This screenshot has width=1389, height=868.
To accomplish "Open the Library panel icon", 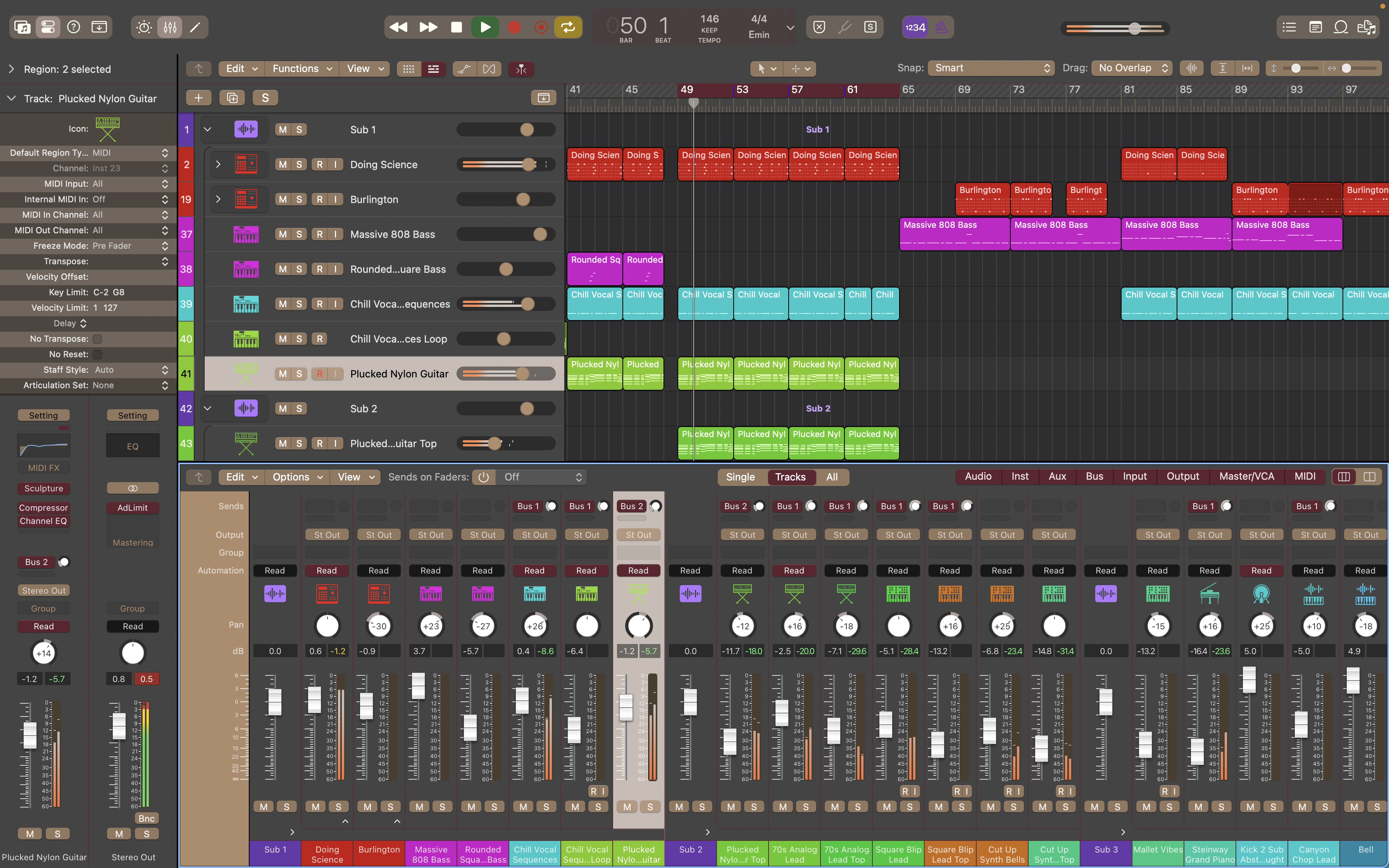I will tap(22, 27).
